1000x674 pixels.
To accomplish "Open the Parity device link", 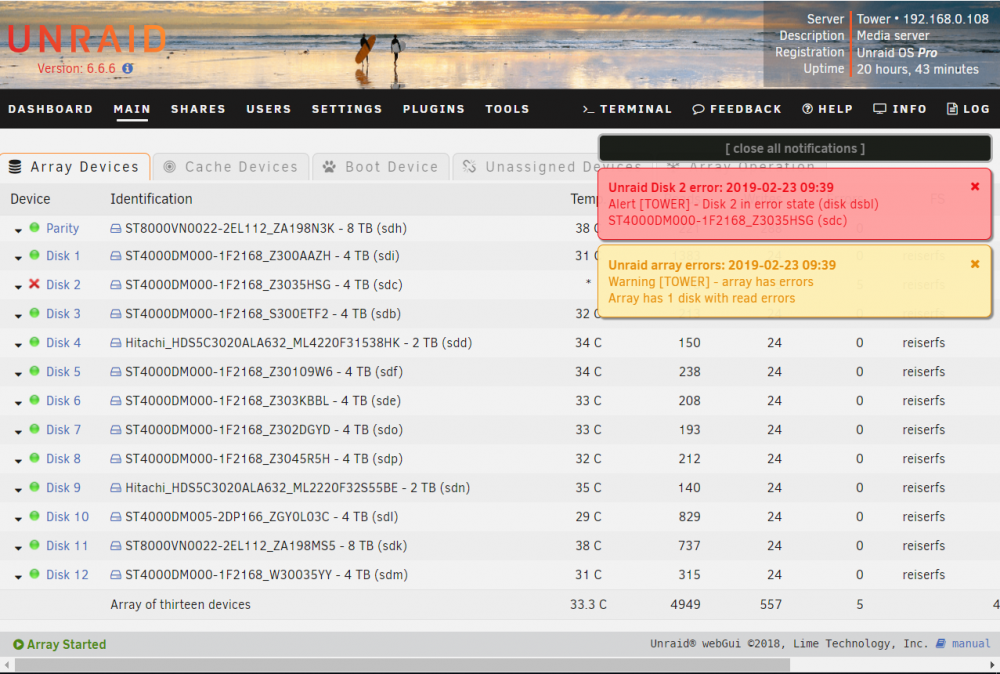I will (62, 228).
